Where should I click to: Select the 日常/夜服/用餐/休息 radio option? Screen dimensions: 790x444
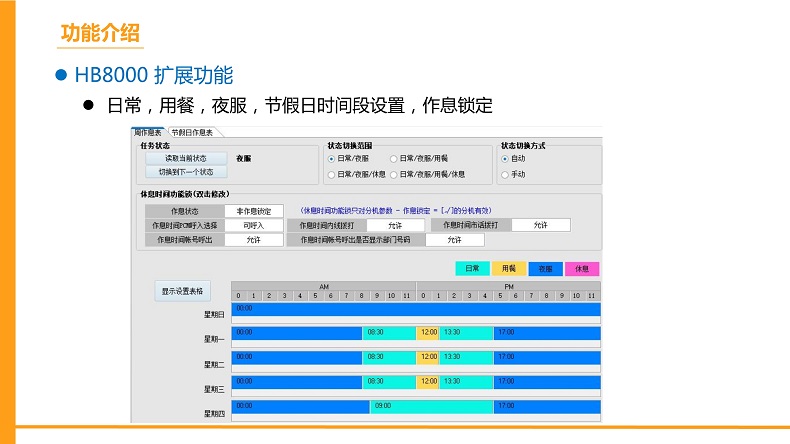click(x=428, y=174)
